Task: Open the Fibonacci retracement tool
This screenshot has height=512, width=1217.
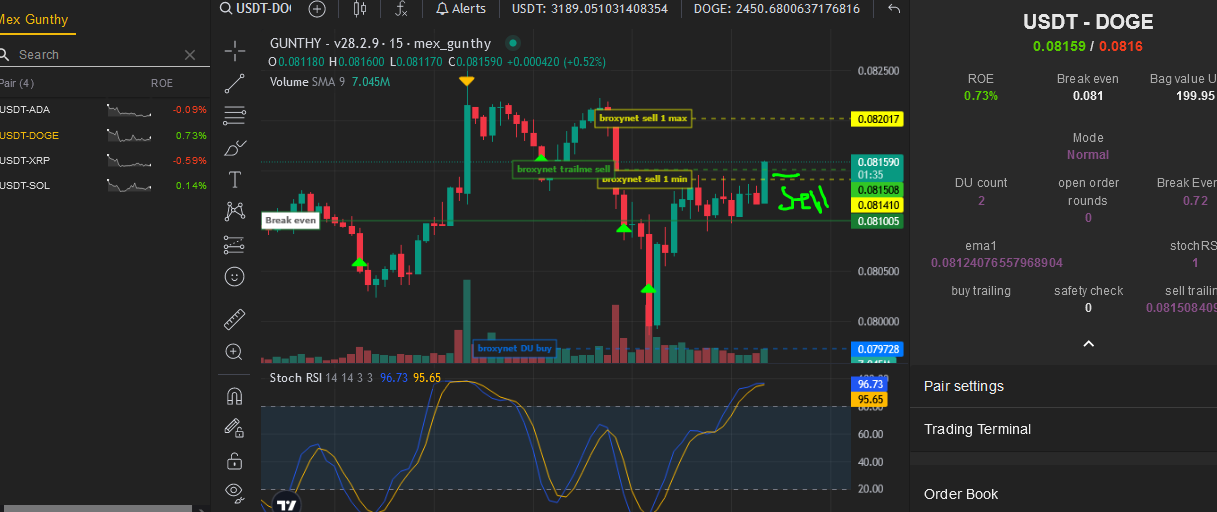Action: pos(235,115)
